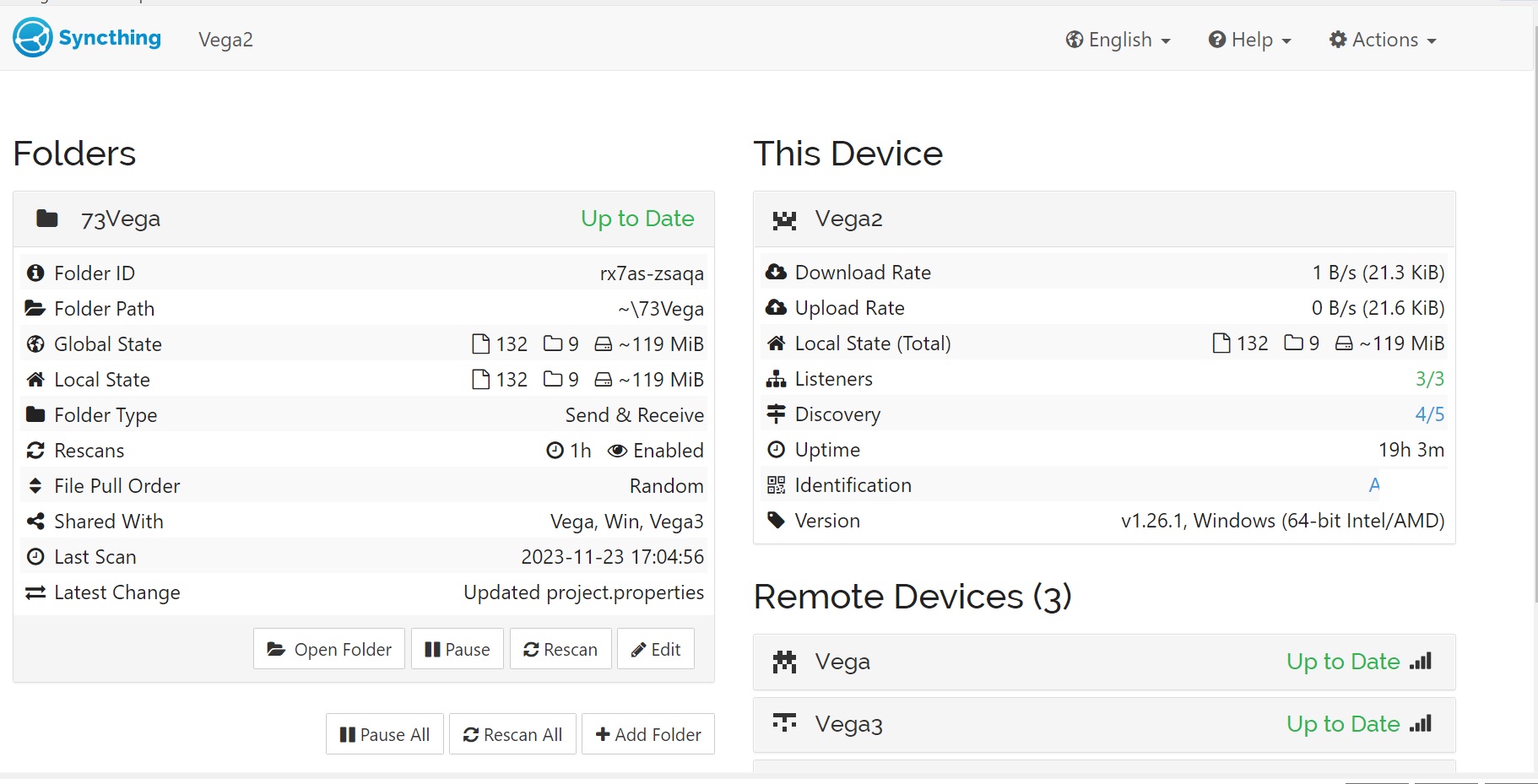Click the Folder ID info icon
1538x784 pixels.
click(35, 273)
